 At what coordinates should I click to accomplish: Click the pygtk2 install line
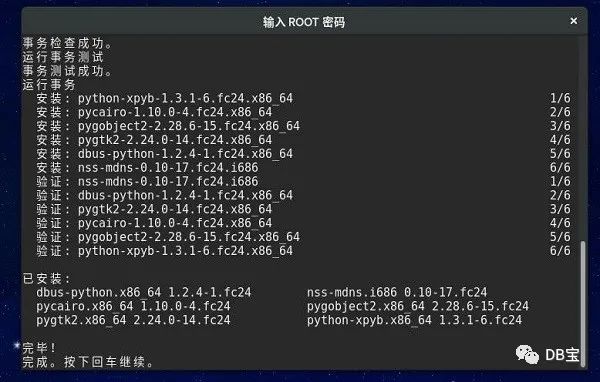pos(303,140)
